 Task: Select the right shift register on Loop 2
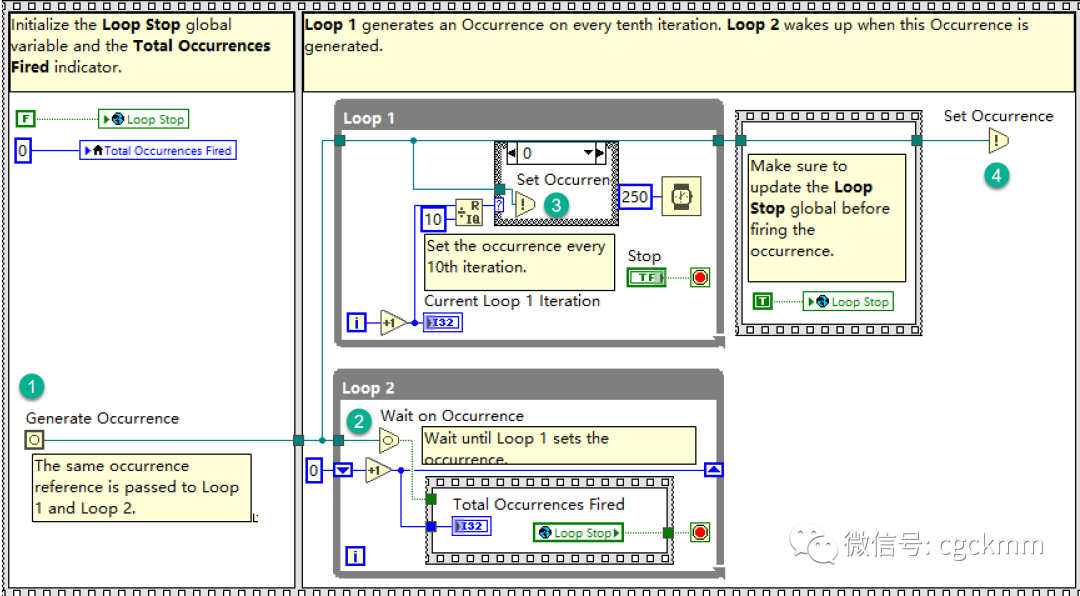click(x=714, y=470)
